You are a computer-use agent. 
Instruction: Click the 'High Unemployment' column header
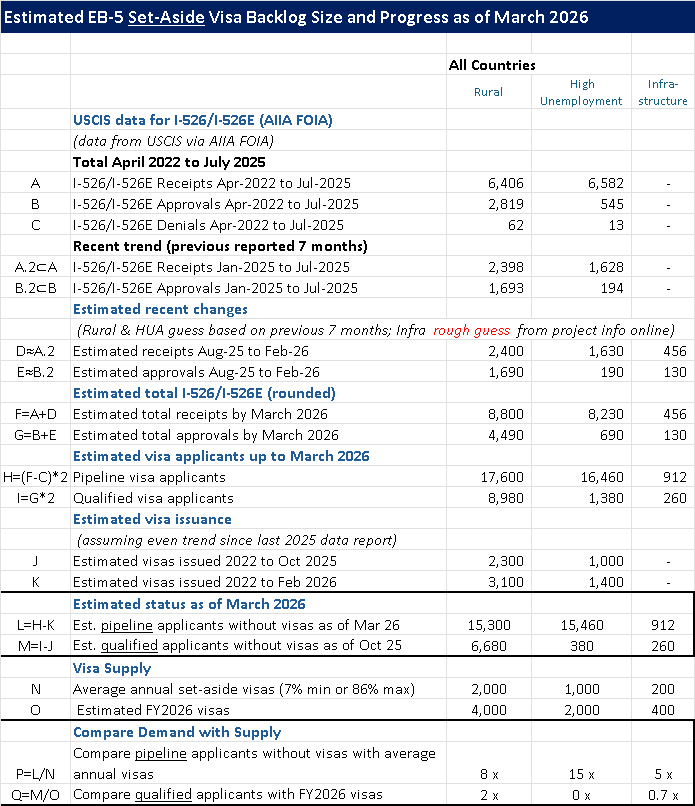click(581, 92)
